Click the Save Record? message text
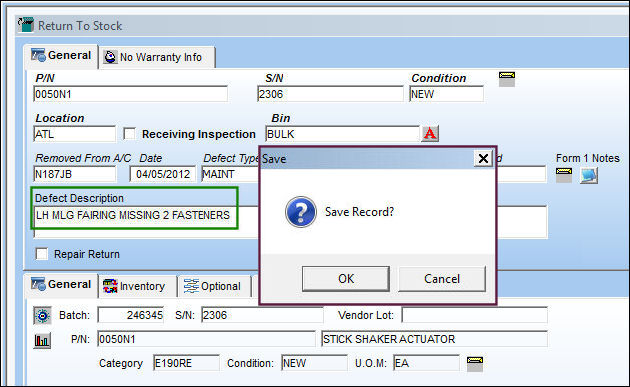The height and width of the screenshot is (387, 630). (360, 212)
